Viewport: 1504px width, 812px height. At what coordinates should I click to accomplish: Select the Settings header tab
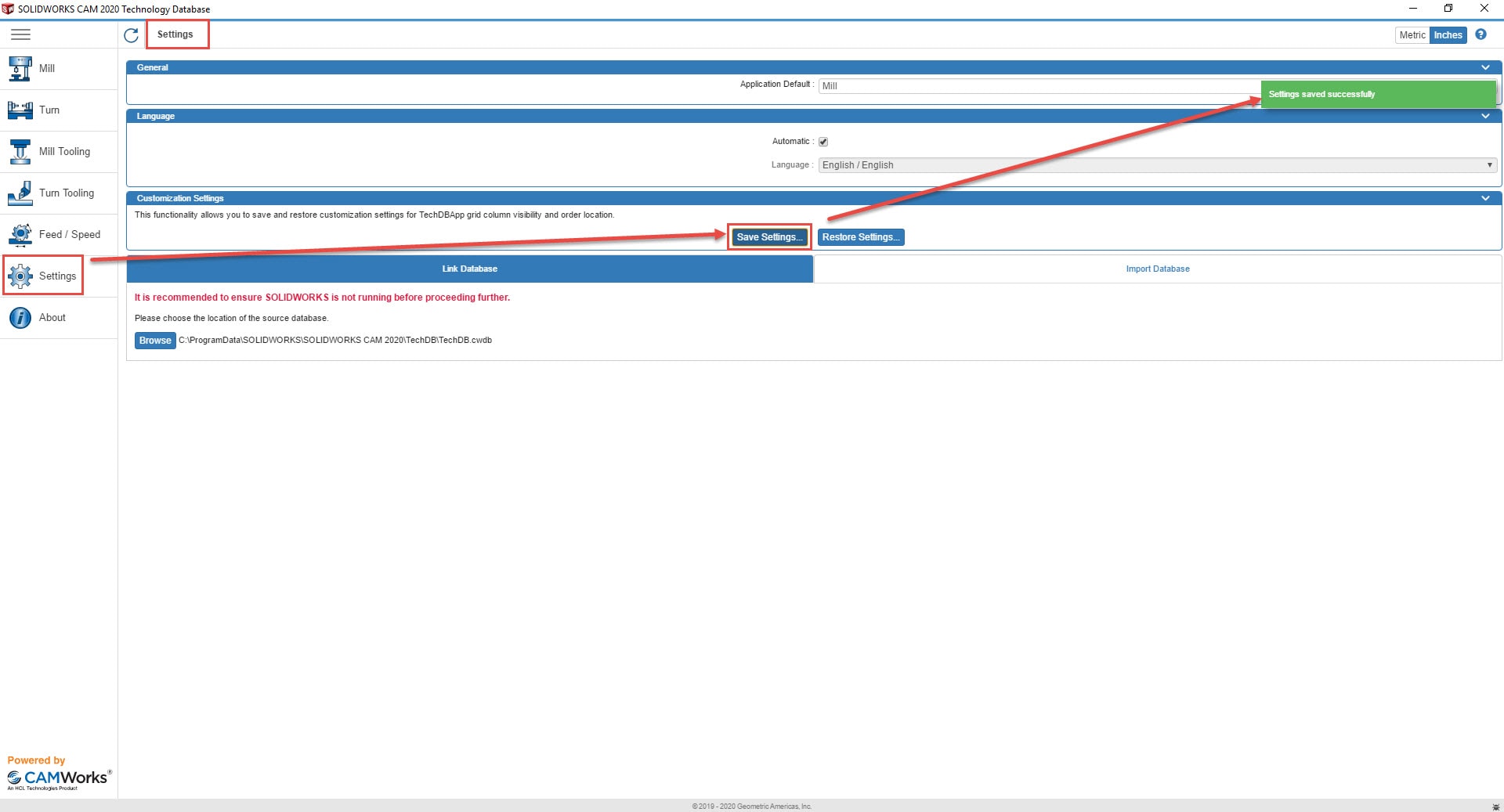click(x=175, y=34)
